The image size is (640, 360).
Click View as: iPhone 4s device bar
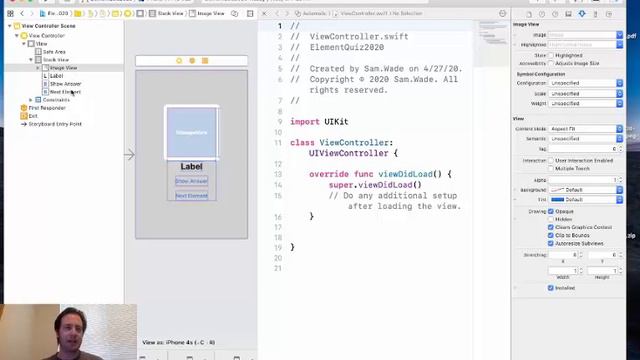[x=179, y=342]
